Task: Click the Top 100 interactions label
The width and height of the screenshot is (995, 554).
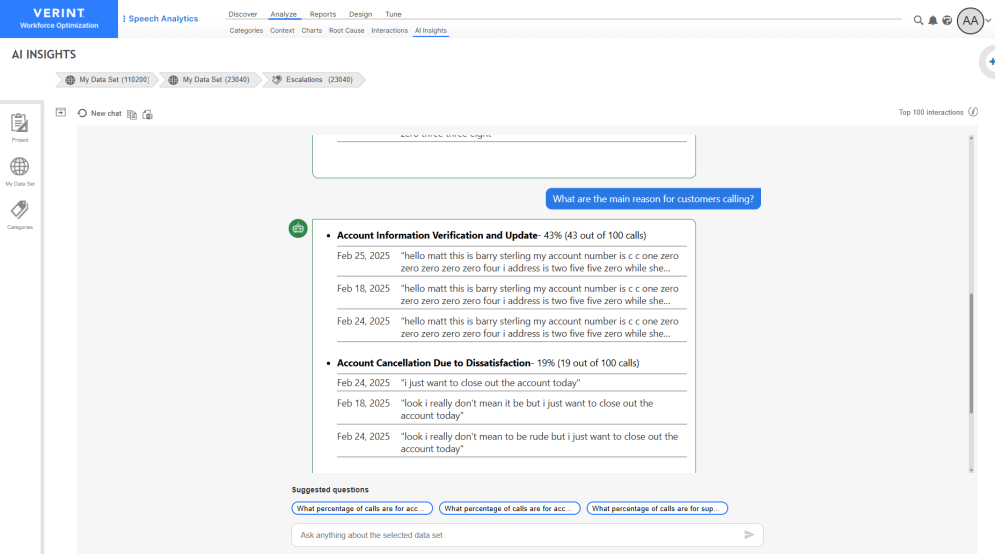Action: [931, 112]
